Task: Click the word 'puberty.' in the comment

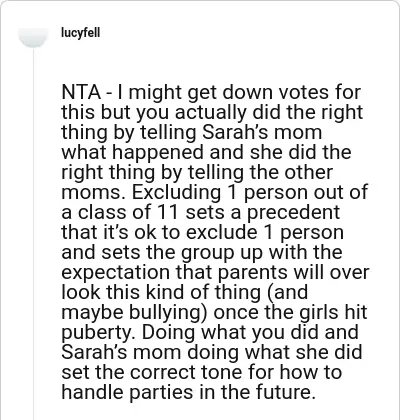Action: (99, 332)
